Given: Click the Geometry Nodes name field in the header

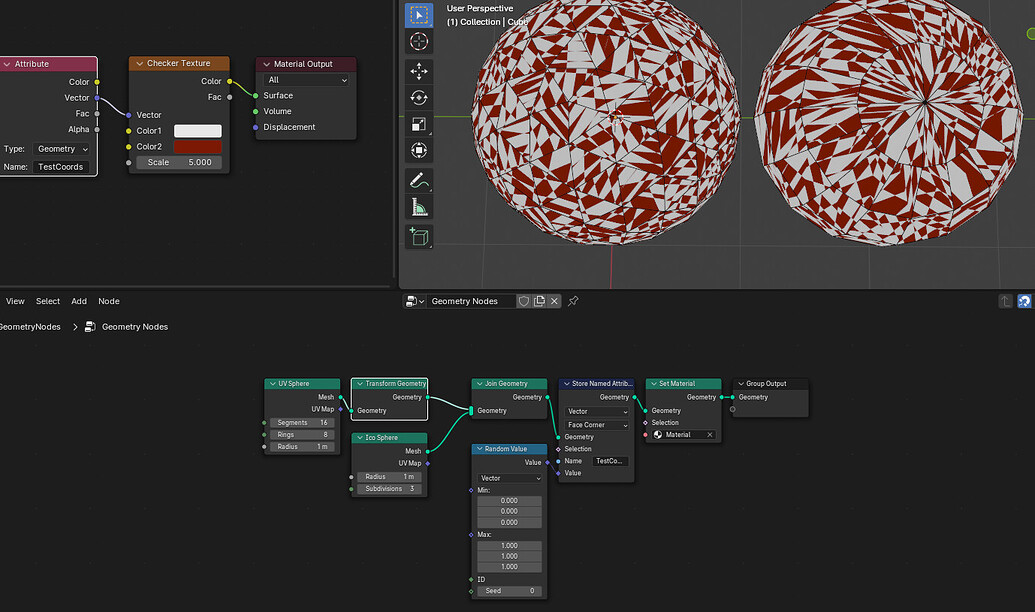Looking at the screenshot, I should tap(471, 301).
